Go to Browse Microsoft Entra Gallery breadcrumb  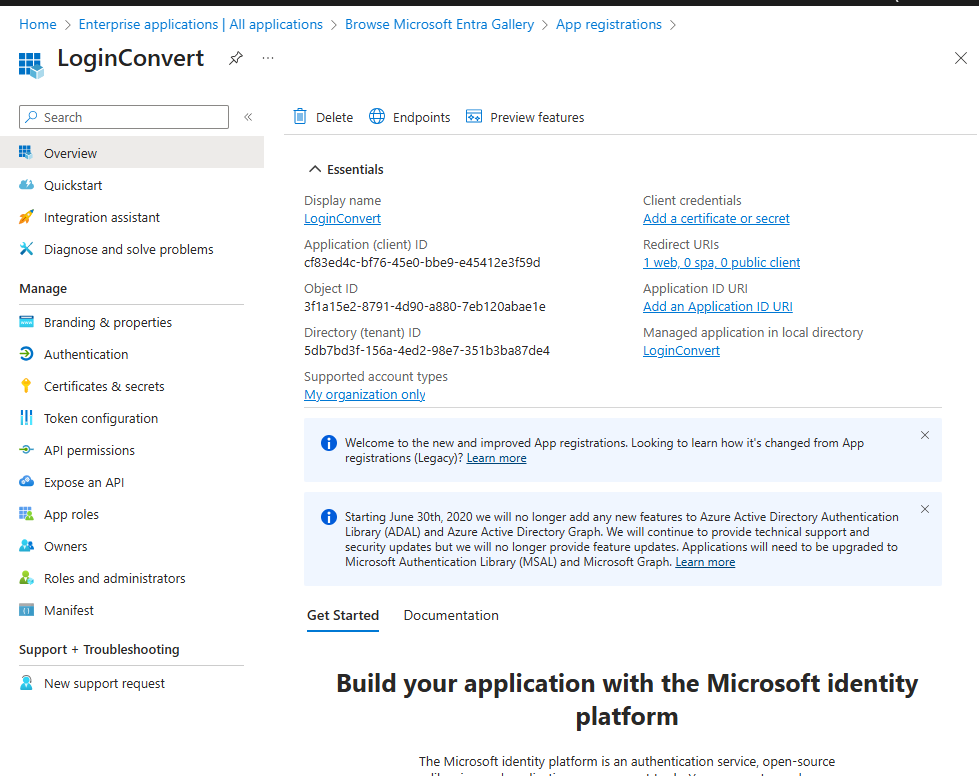[x=439, y=24]
